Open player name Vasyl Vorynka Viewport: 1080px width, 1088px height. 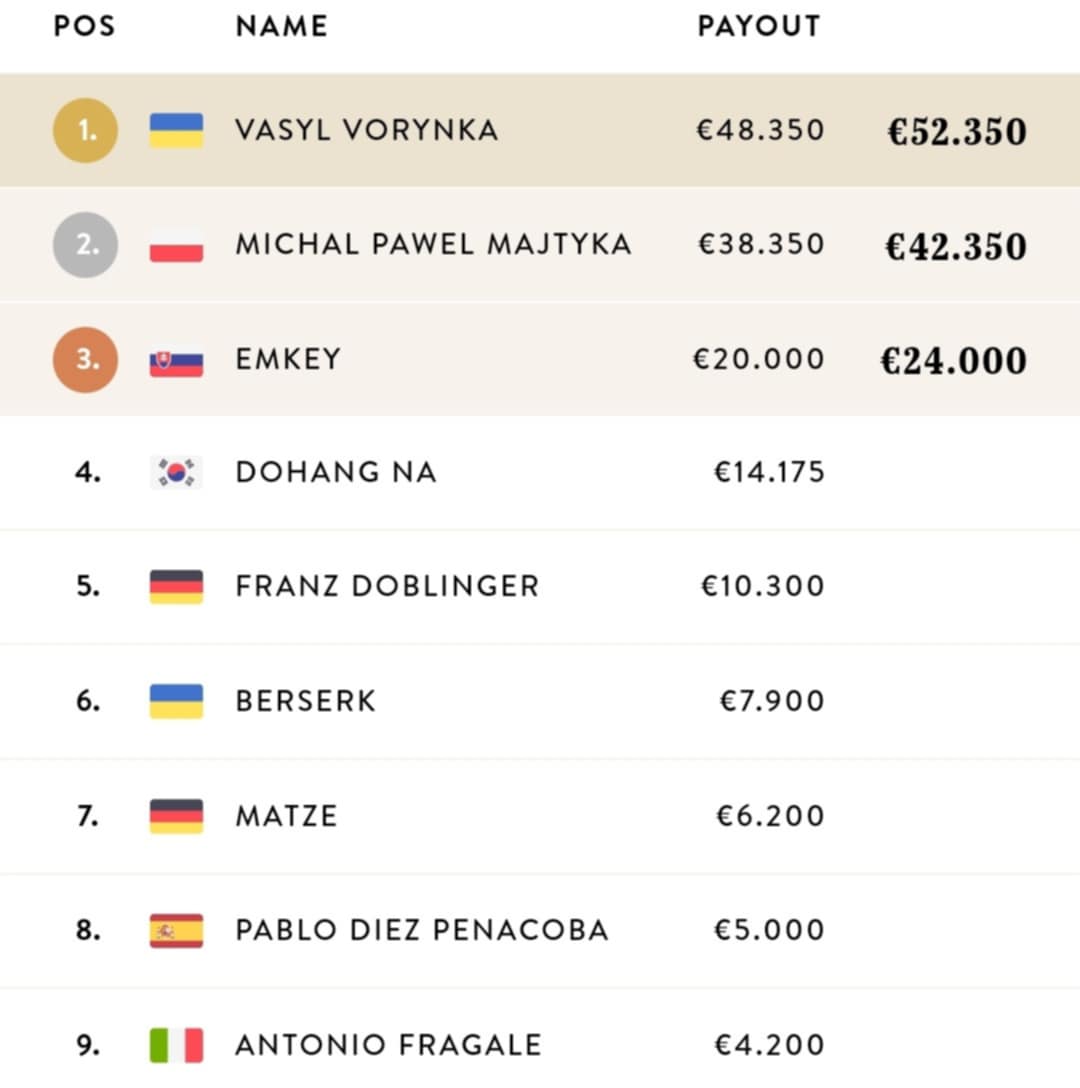[366, 130]
